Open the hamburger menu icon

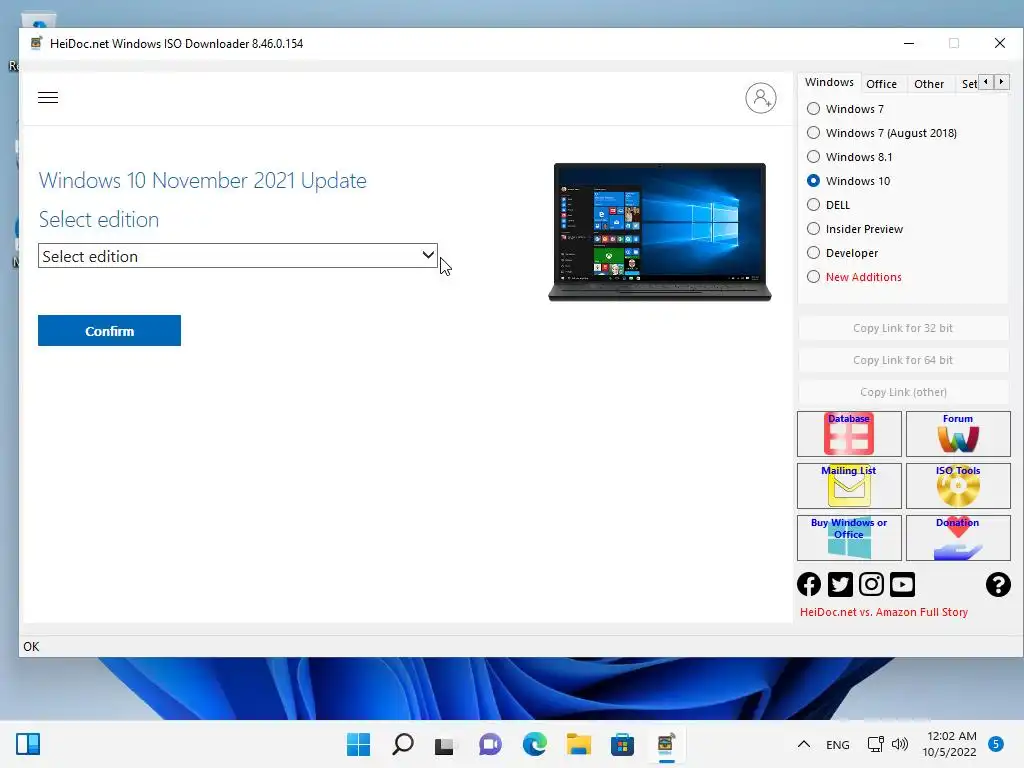(x=48, y=98)
